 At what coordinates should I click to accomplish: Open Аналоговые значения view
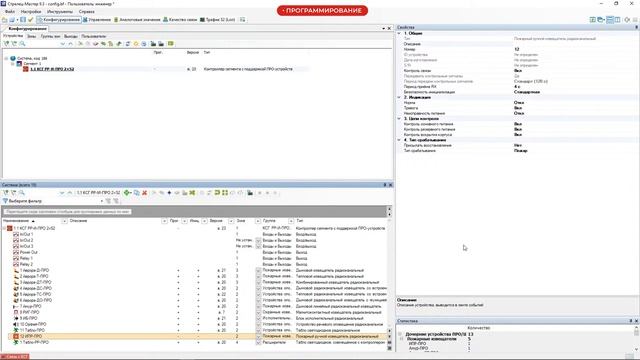coord(137,20)
